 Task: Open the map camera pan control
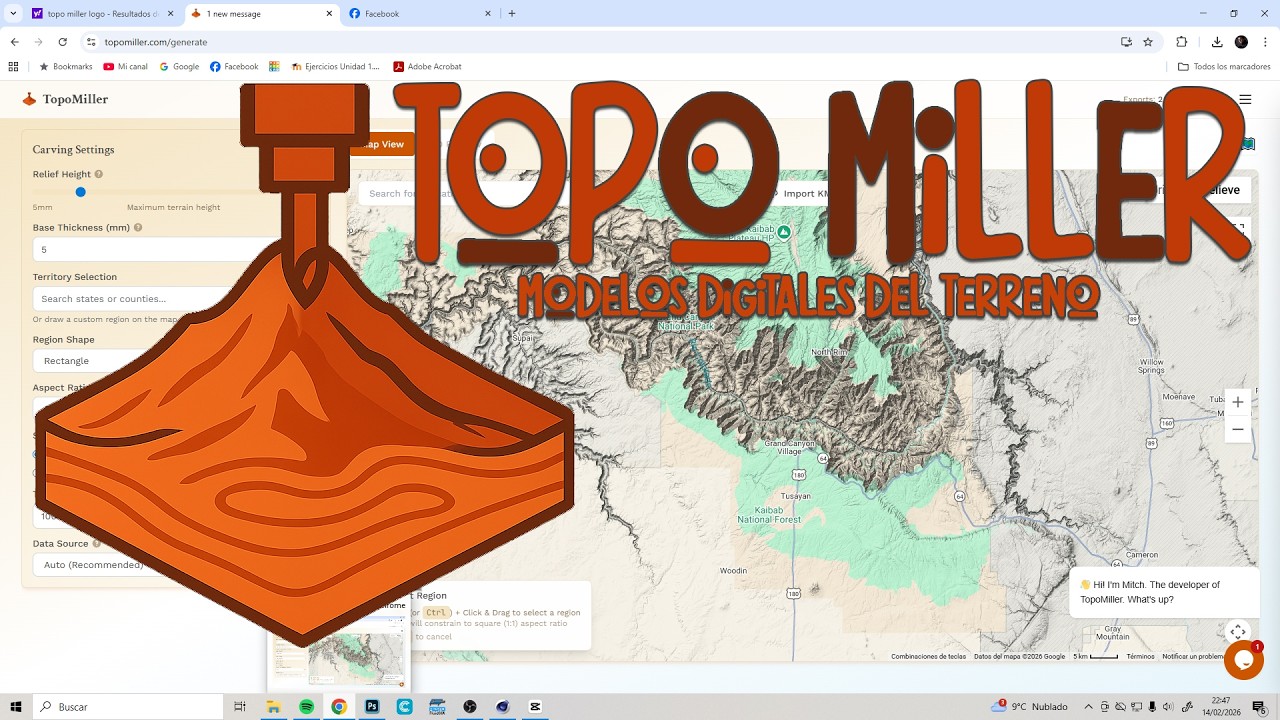click(x=1238, y=632)
